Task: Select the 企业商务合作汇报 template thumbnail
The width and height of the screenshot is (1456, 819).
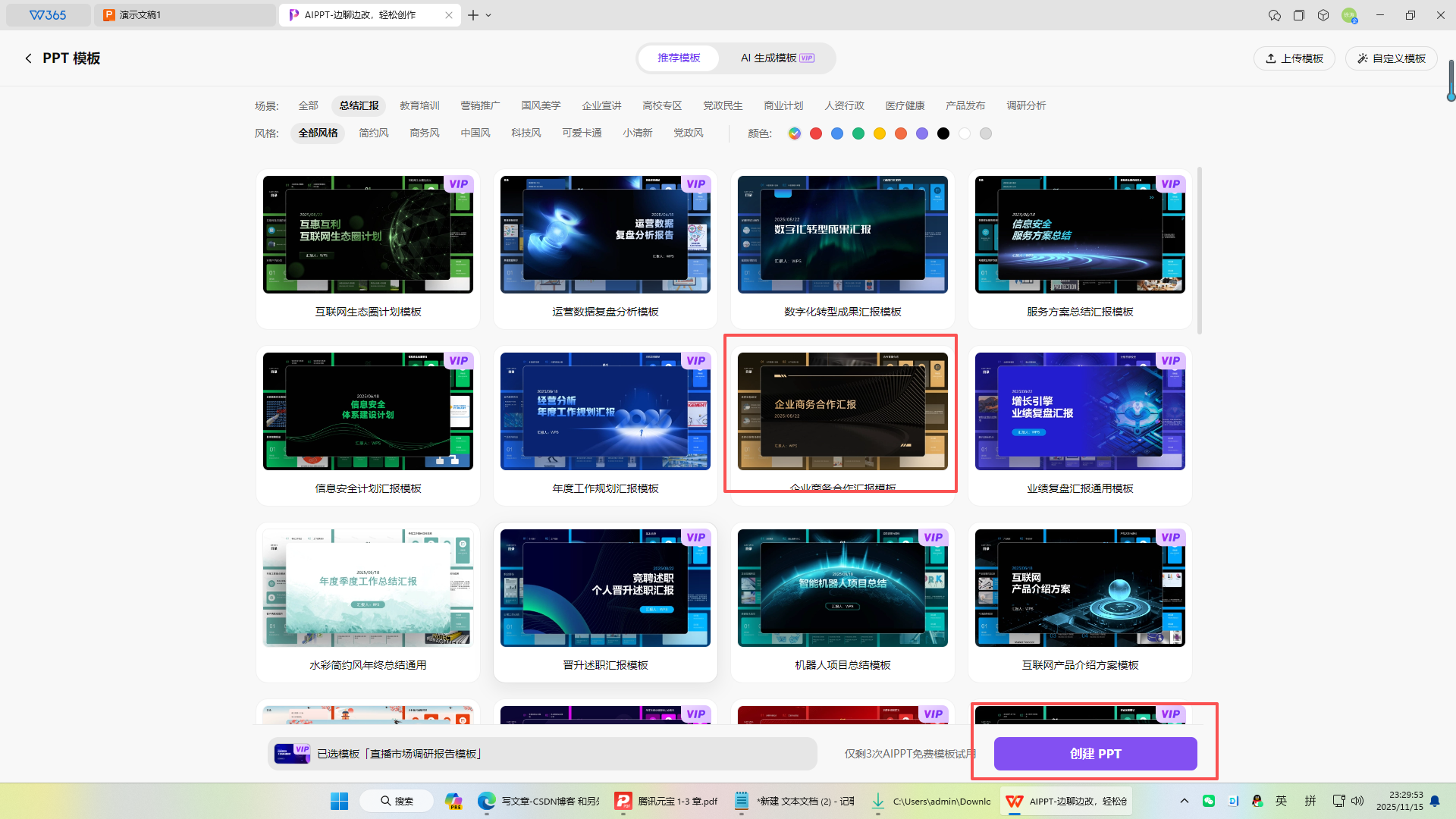Action: [x=842, y=411]
